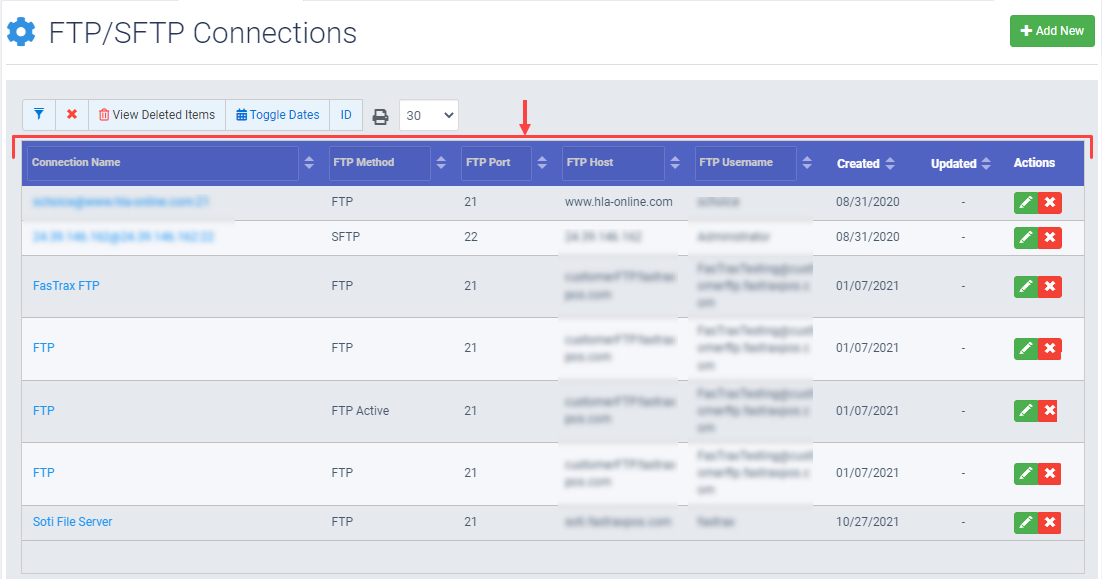Click the FTP Host filter input field

[613, 163]
